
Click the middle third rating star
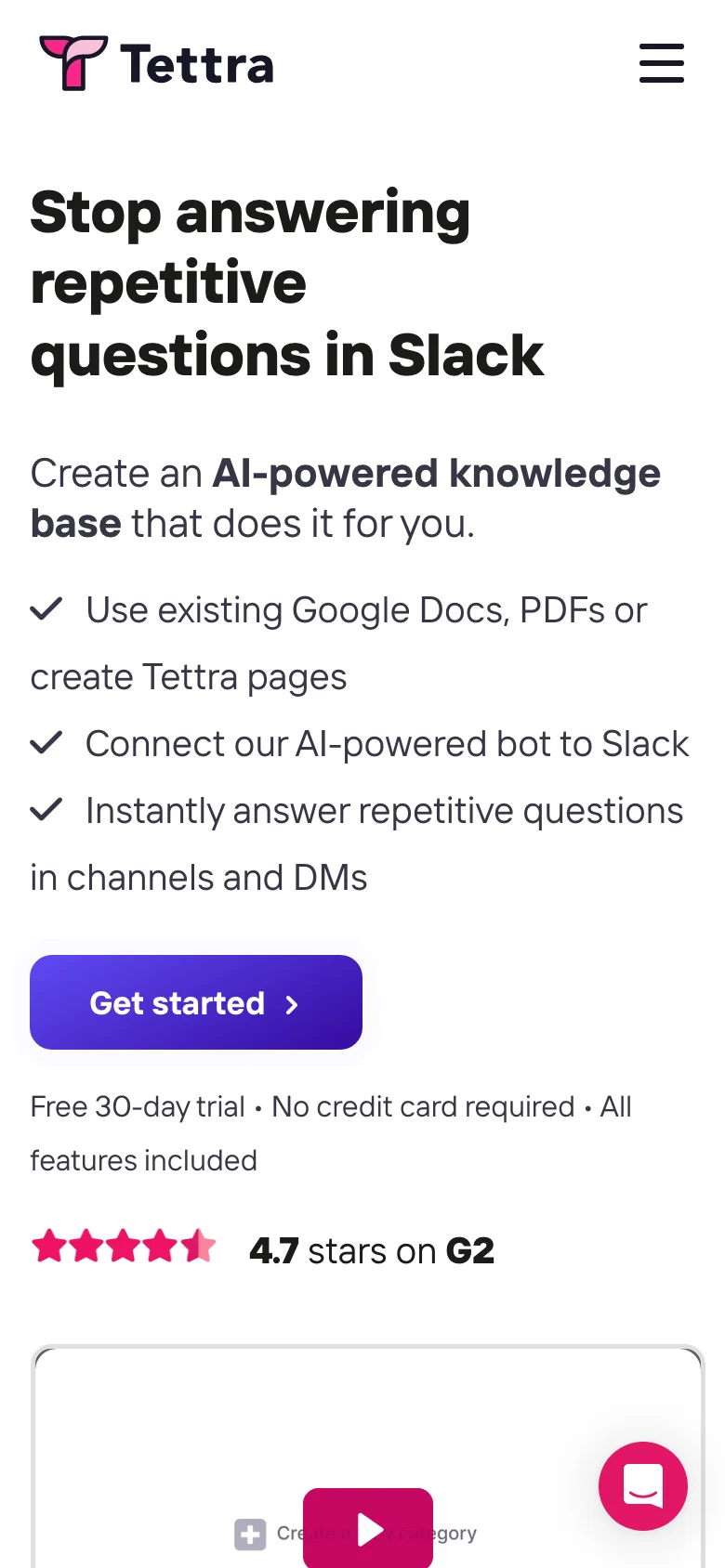(x=123, y=1247)
